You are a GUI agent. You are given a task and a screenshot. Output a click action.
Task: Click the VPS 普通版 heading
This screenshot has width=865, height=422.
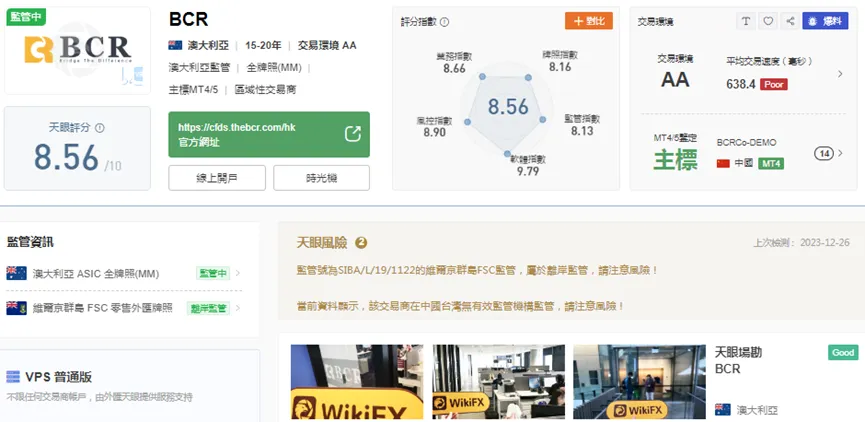click(x=58, y=377)
